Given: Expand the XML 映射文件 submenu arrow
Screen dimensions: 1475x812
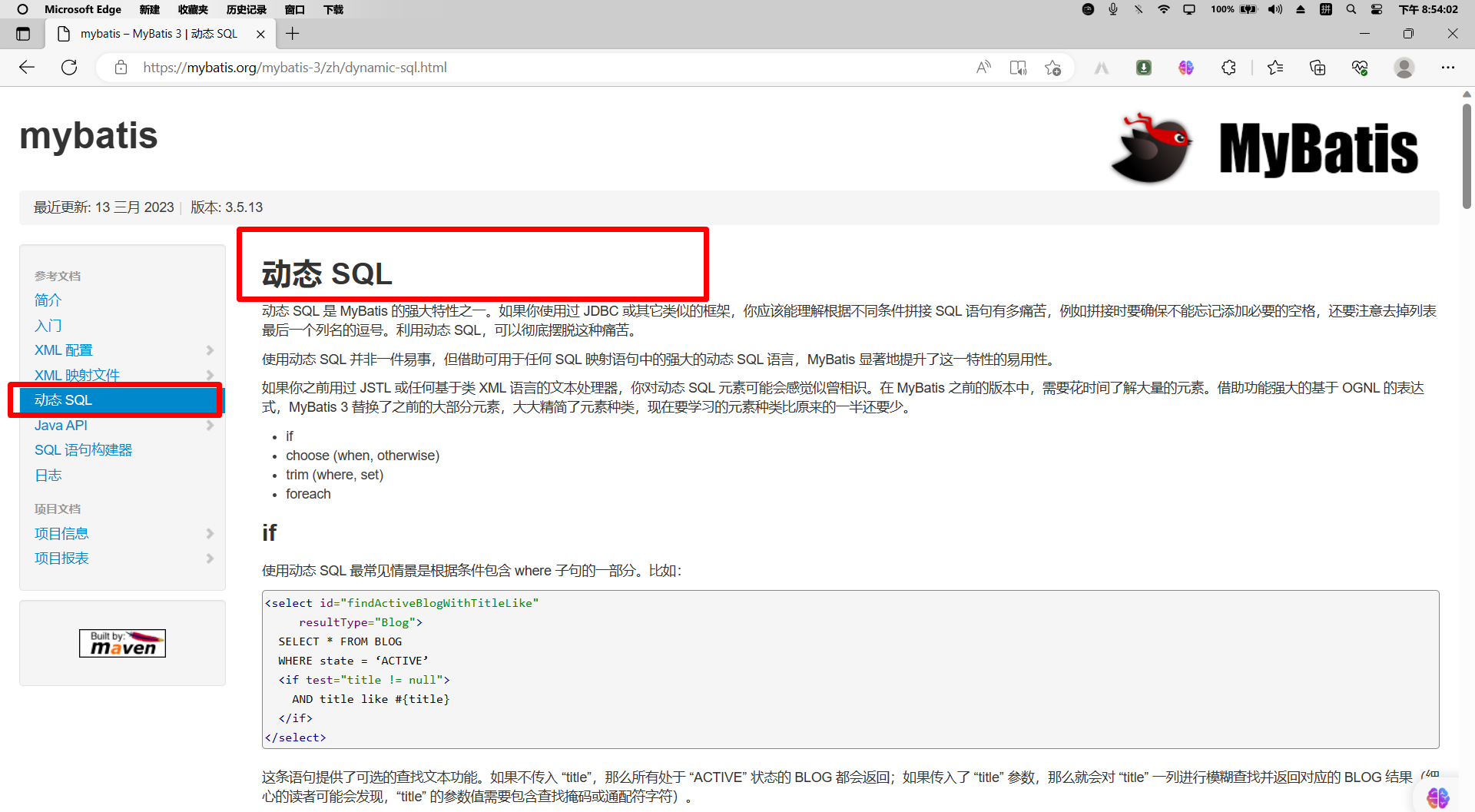Looking at the screenshot, I should coord(210,375).
